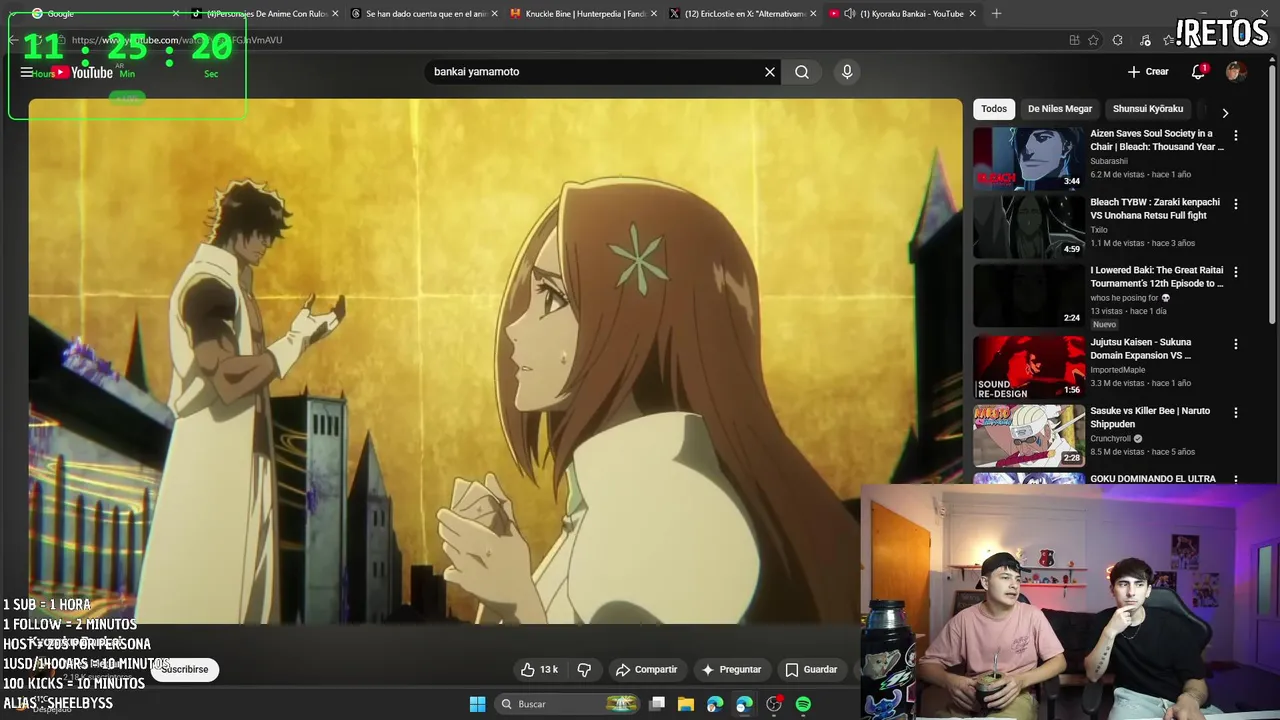Screen dimensions: 1280x720
Task: Mute the Kyoraku Bankai tab speaker icon
Action: point(849,13)
